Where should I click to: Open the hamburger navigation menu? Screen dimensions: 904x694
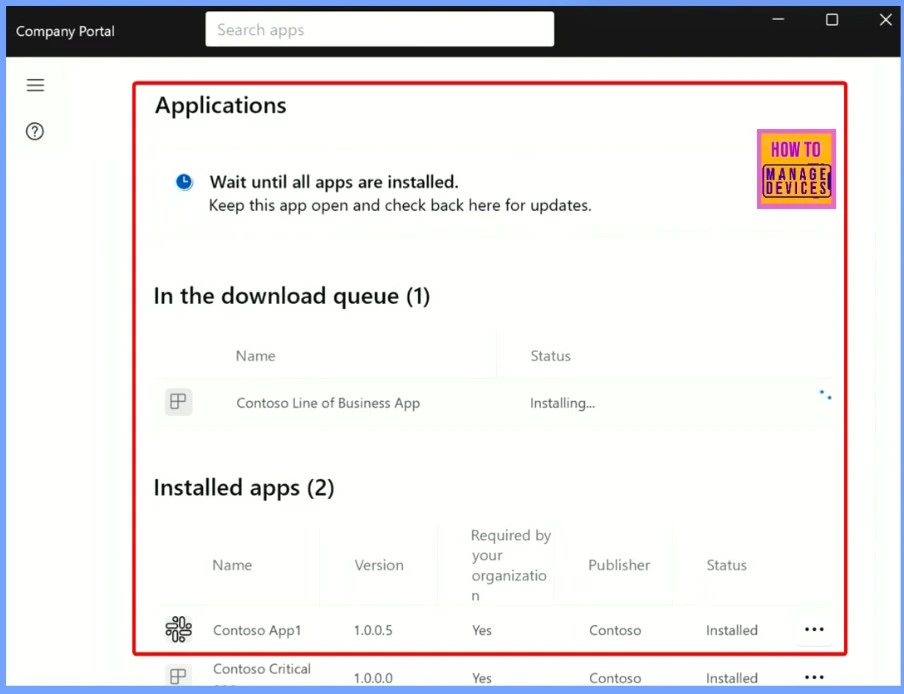click(x=35, y=85)
